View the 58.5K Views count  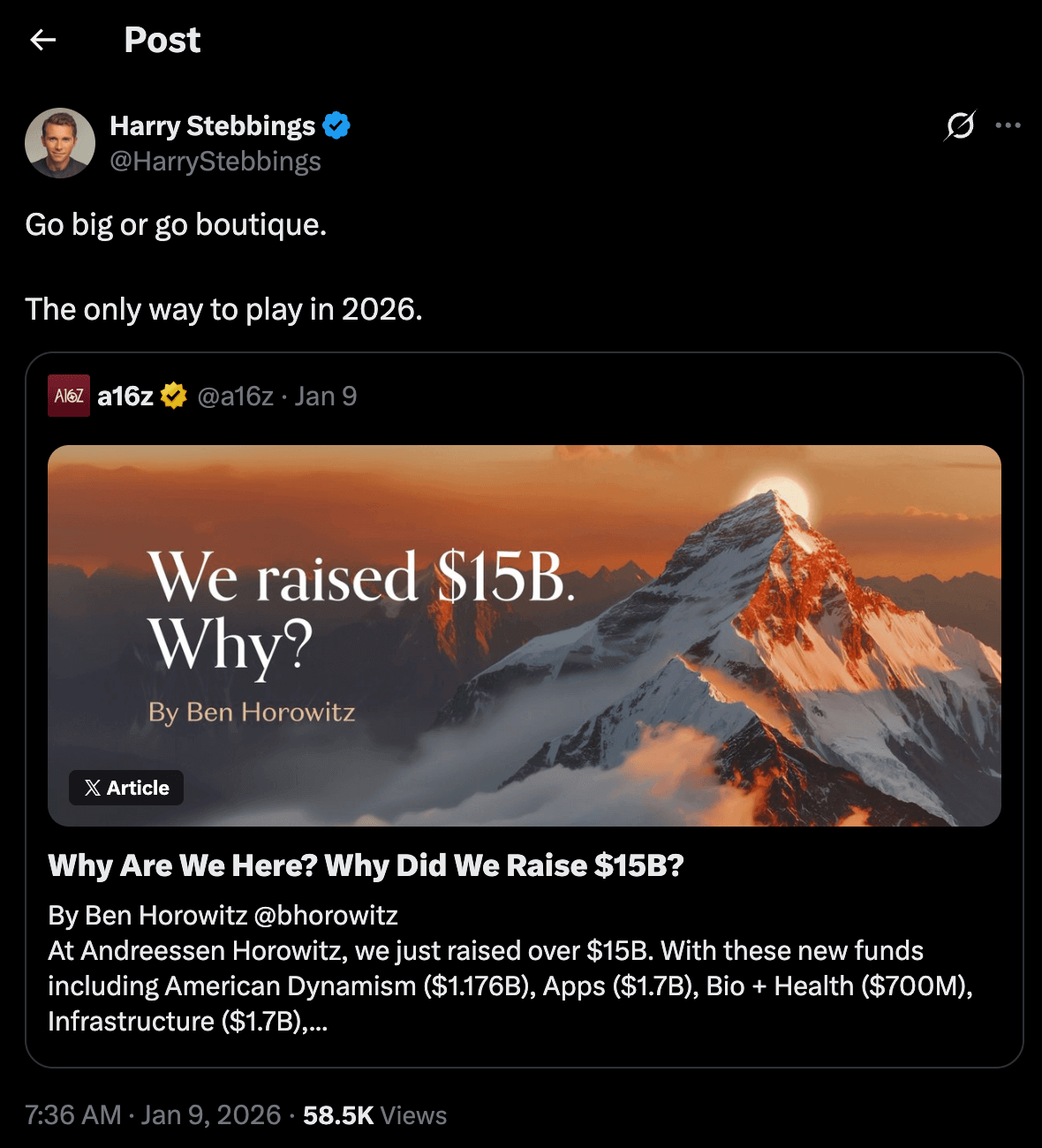[x=374, y=1115]
